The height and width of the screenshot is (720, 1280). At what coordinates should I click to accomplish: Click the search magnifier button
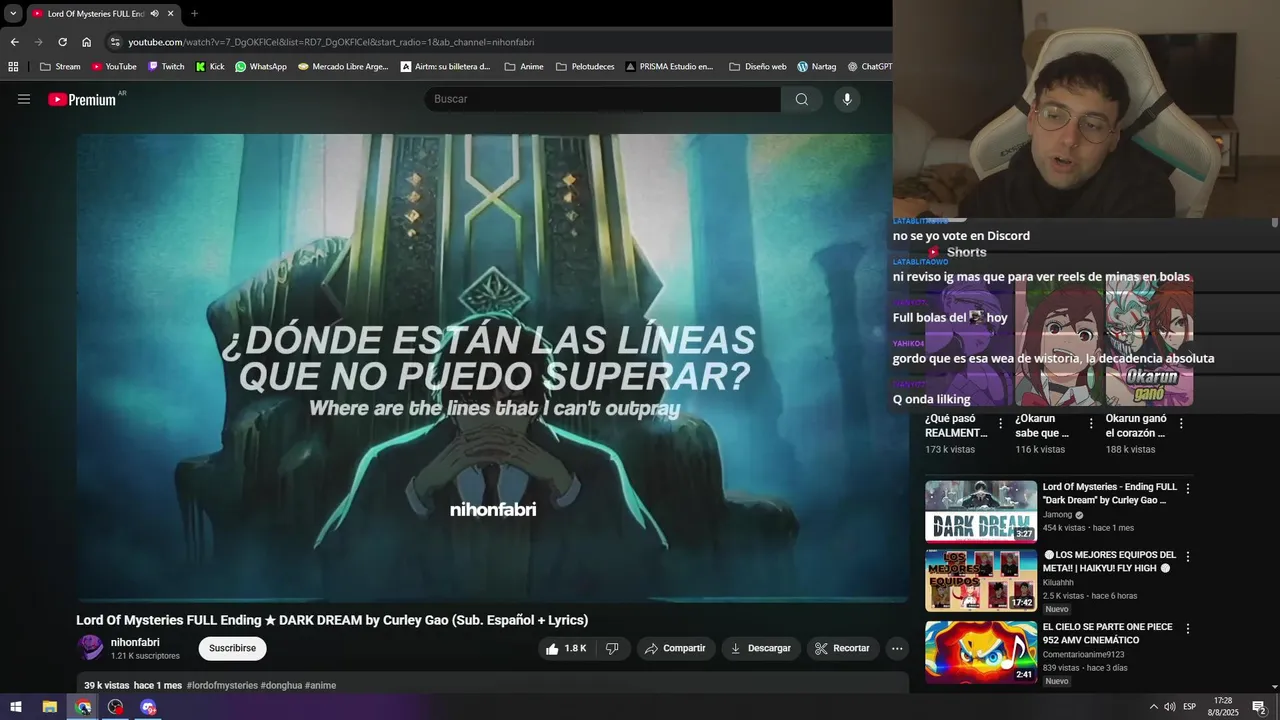(801, 99)
